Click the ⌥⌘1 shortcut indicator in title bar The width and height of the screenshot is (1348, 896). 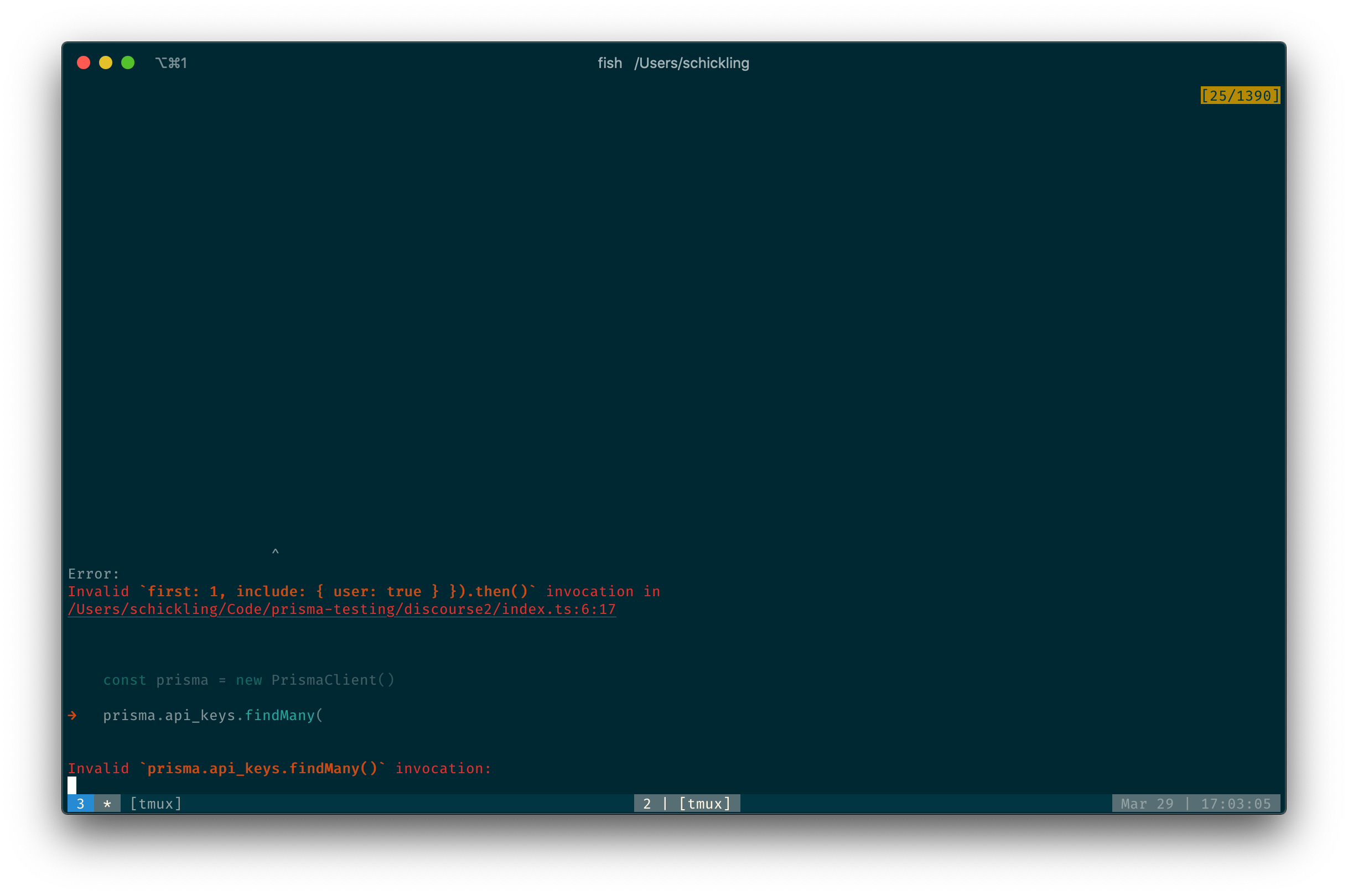click(171, 63)
